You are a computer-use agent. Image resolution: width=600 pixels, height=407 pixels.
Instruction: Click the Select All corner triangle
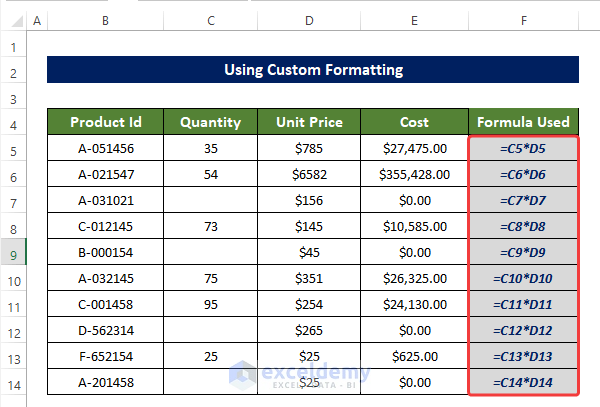pyautogui.click(x=14, y=20)
